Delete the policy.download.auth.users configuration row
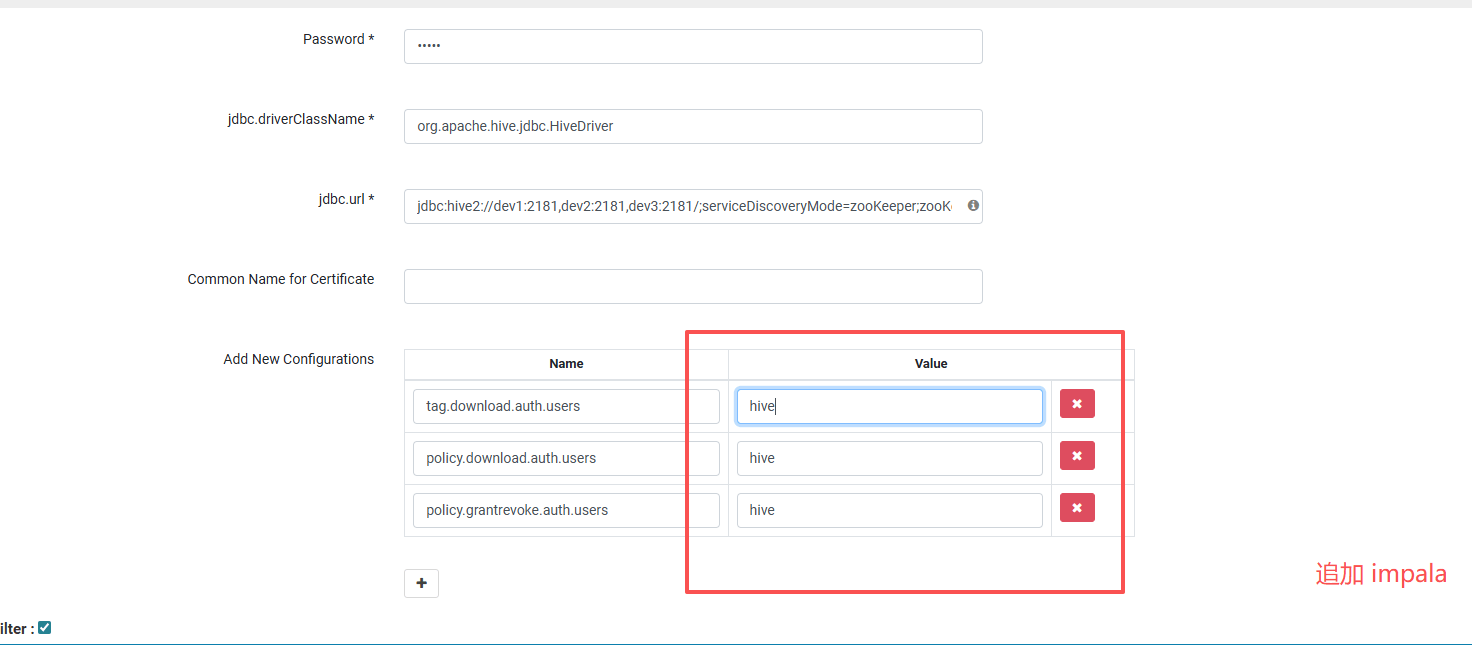The height and width of the screenshot is (661, 1472). tap(1077, 456)
